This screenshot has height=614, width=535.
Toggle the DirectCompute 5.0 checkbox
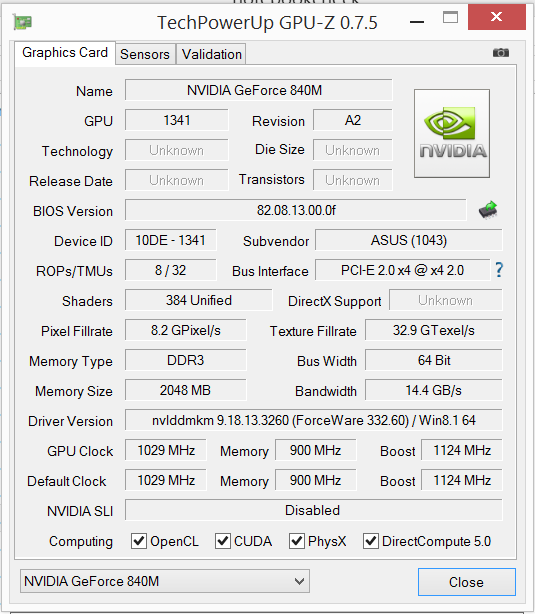(371, 541)
